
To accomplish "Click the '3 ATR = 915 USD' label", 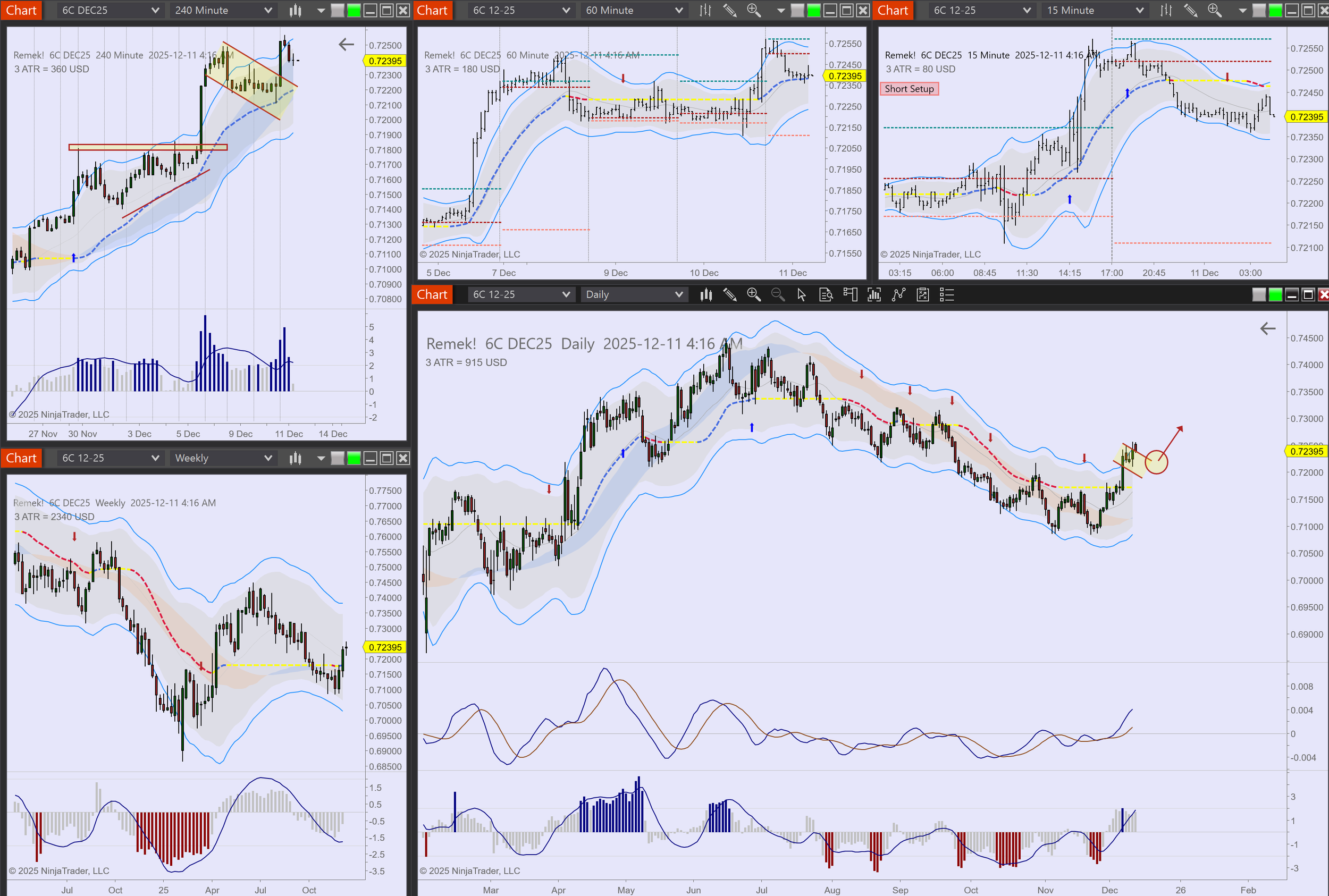I will point(466,362).
